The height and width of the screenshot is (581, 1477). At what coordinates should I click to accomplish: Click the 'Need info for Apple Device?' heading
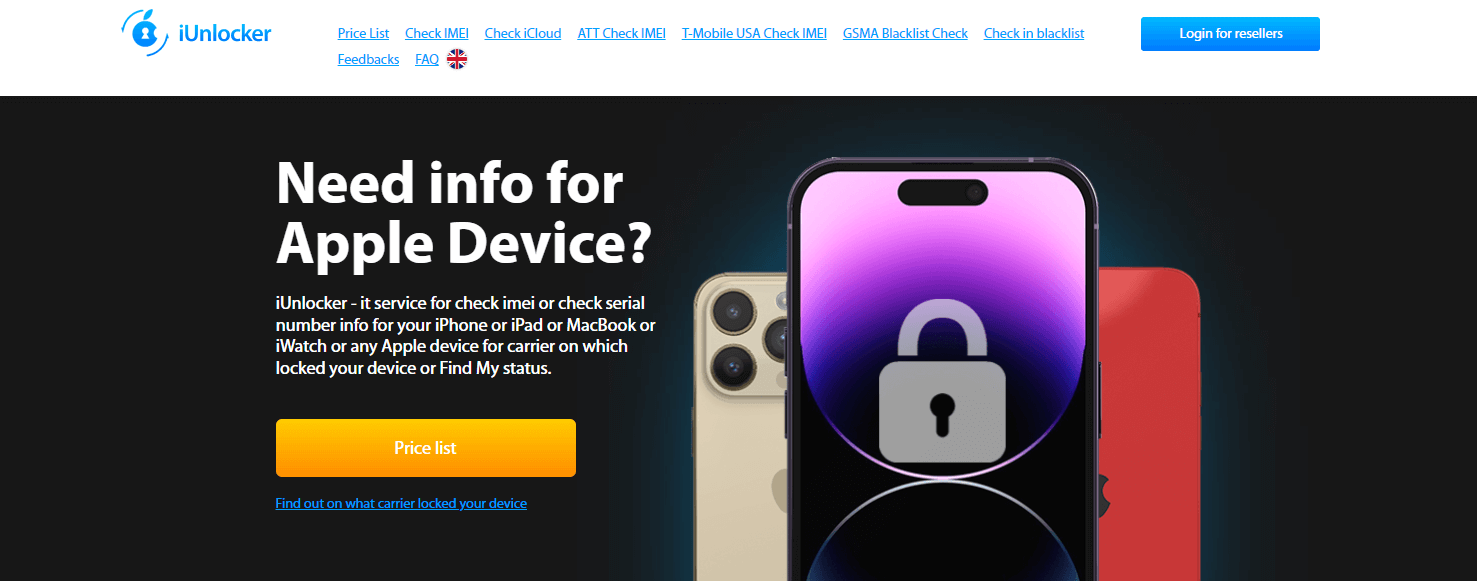tap(465, 213)
